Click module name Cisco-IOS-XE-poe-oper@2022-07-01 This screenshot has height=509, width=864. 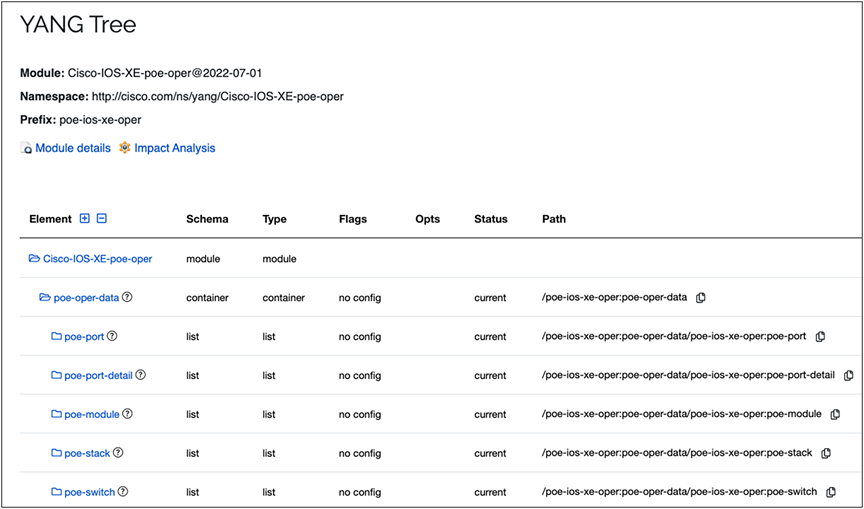click(x=165, y=73)
